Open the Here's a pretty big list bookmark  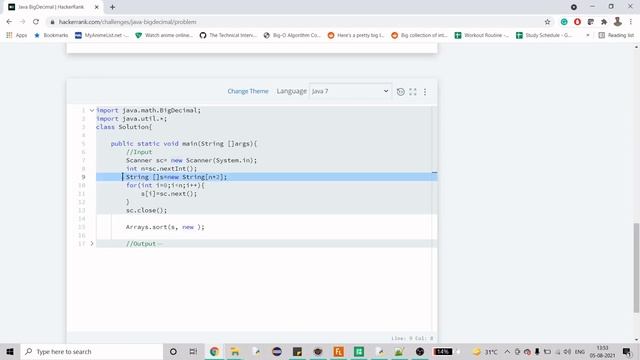[x=356, y=36]
